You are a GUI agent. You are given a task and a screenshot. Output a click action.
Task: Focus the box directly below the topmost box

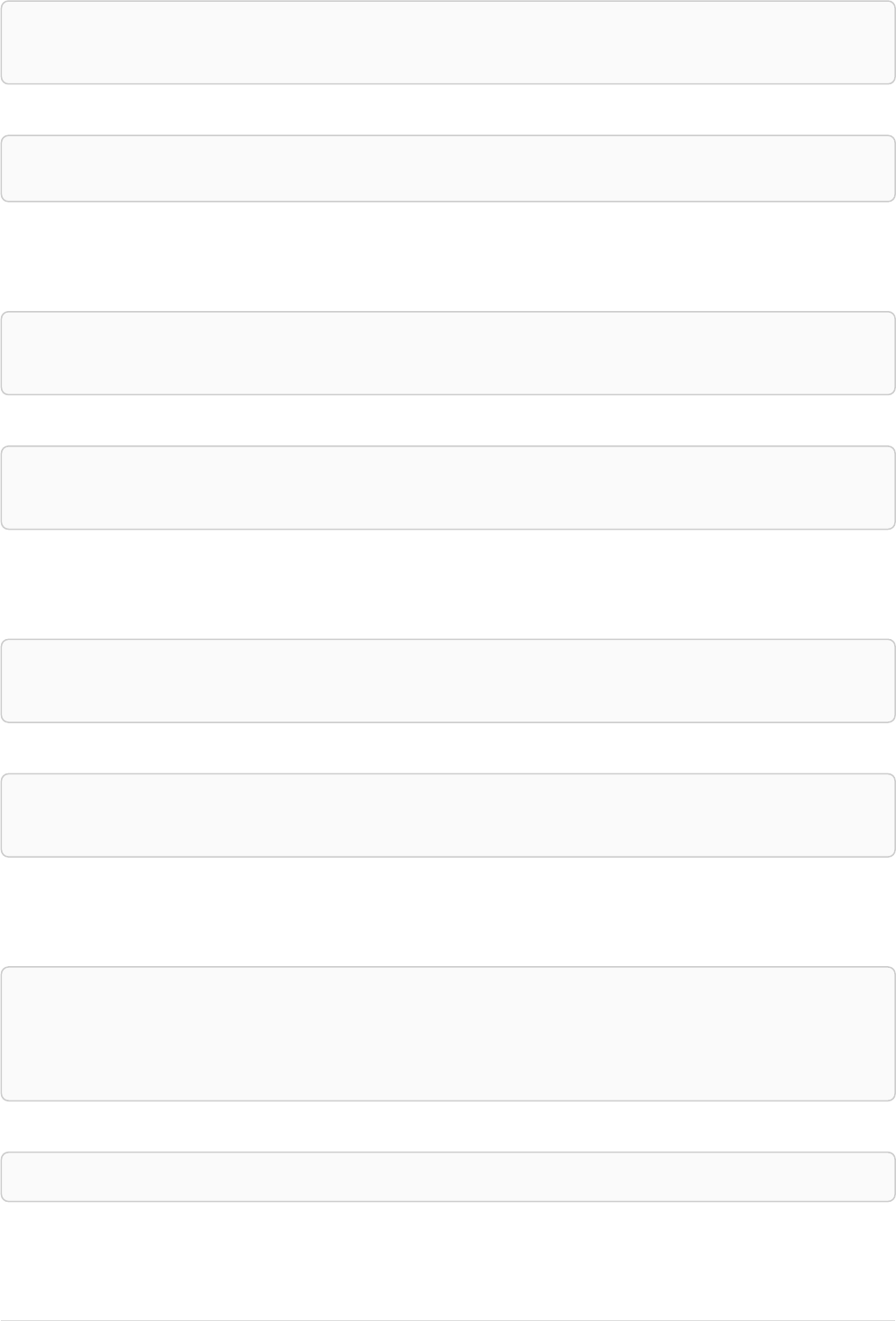point(448,168)
